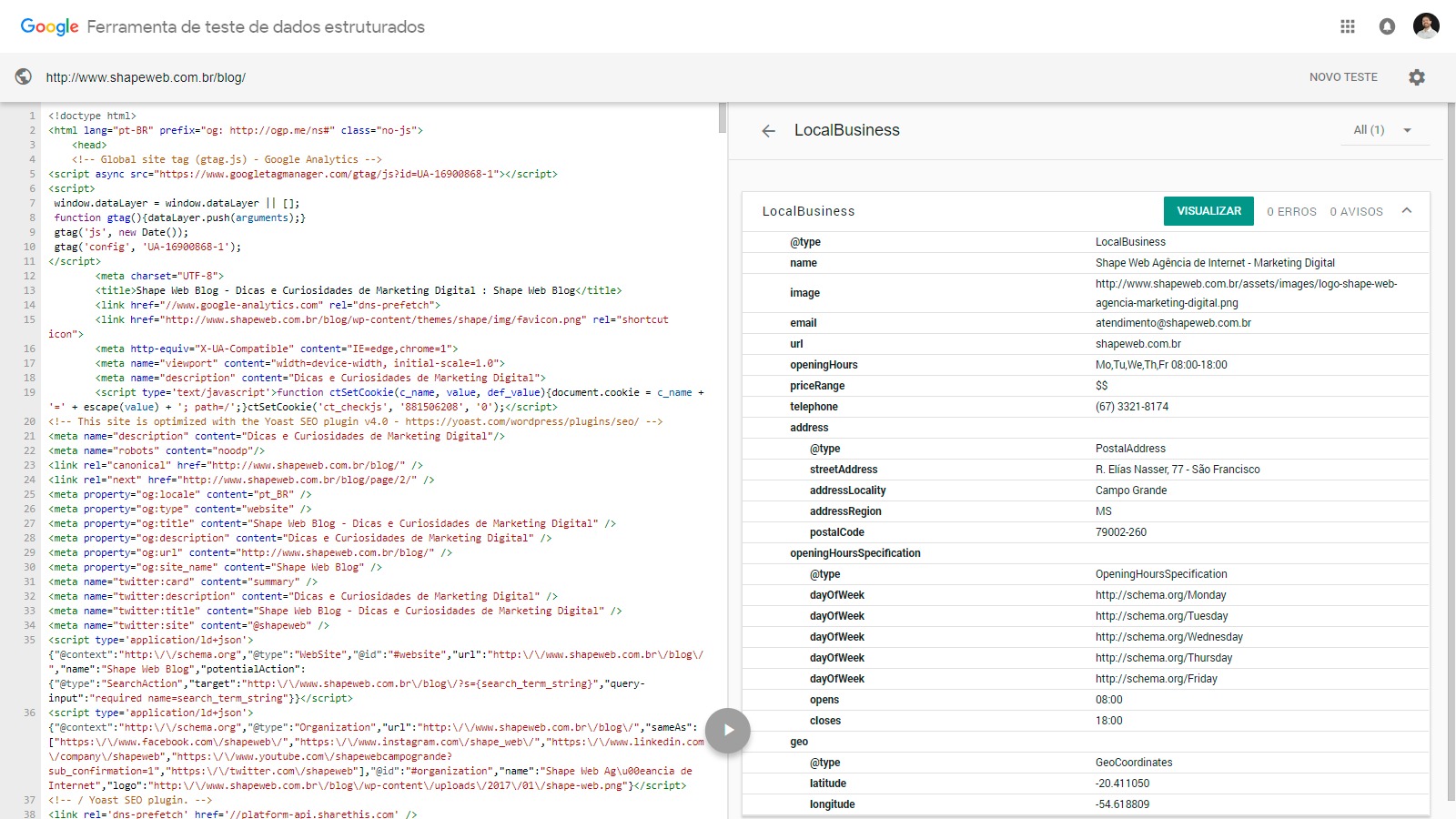This screenshot has width=1456, height=819.
Task: Click the robots meta on line 22
Action: click(157, 450)
